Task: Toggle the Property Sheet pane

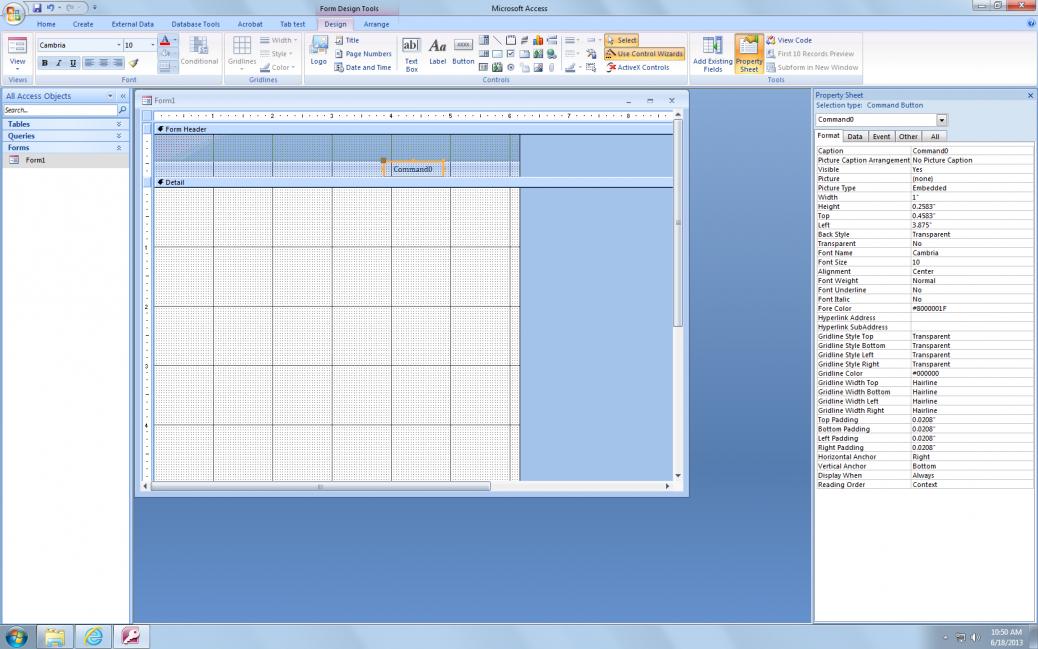Action: click(x=749, y=54)
